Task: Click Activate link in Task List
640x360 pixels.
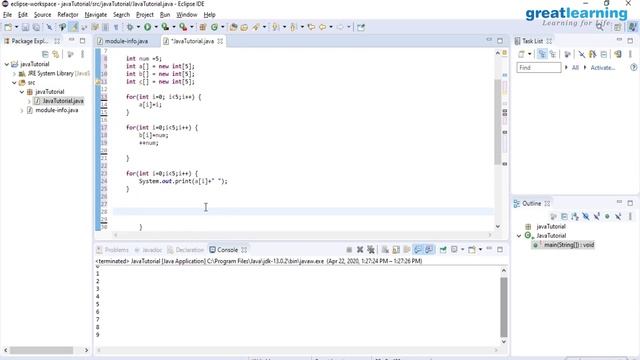Action: [603, 68]
